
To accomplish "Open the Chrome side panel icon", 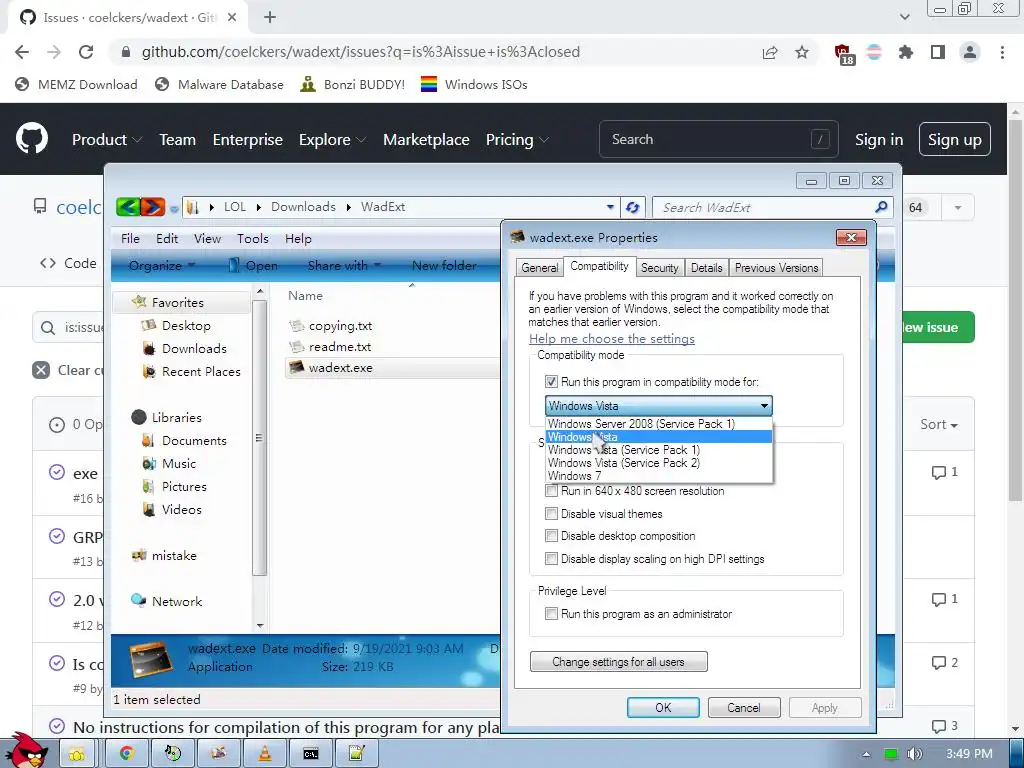I will coord(938,52).
